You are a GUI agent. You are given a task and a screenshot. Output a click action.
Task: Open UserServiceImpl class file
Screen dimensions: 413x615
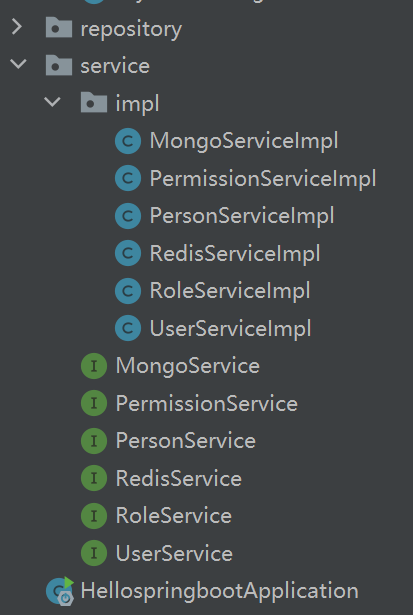coord(230,329)
